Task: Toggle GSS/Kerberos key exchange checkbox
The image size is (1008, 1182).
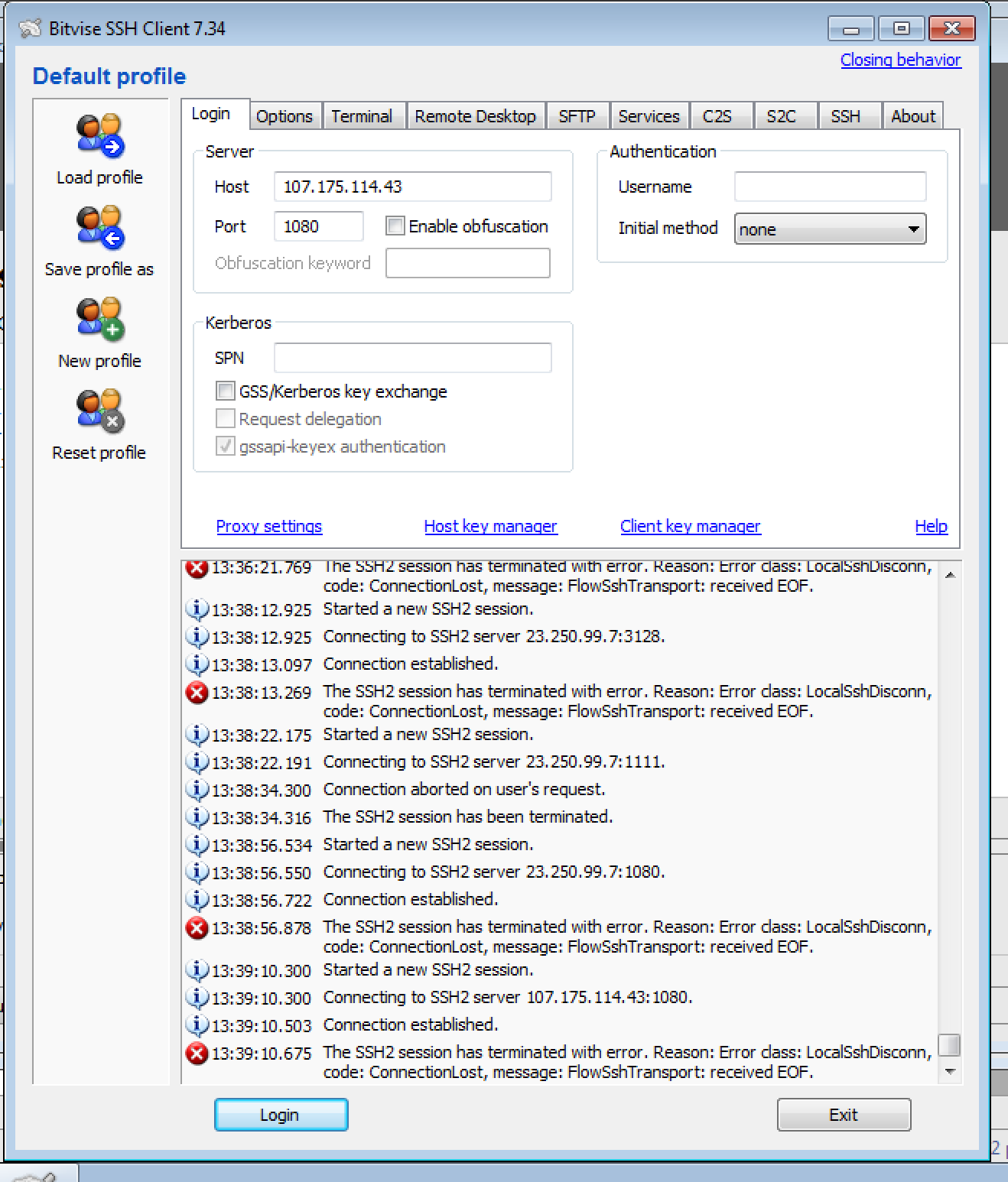Action: pyautogui.click(x=225, y=391)
